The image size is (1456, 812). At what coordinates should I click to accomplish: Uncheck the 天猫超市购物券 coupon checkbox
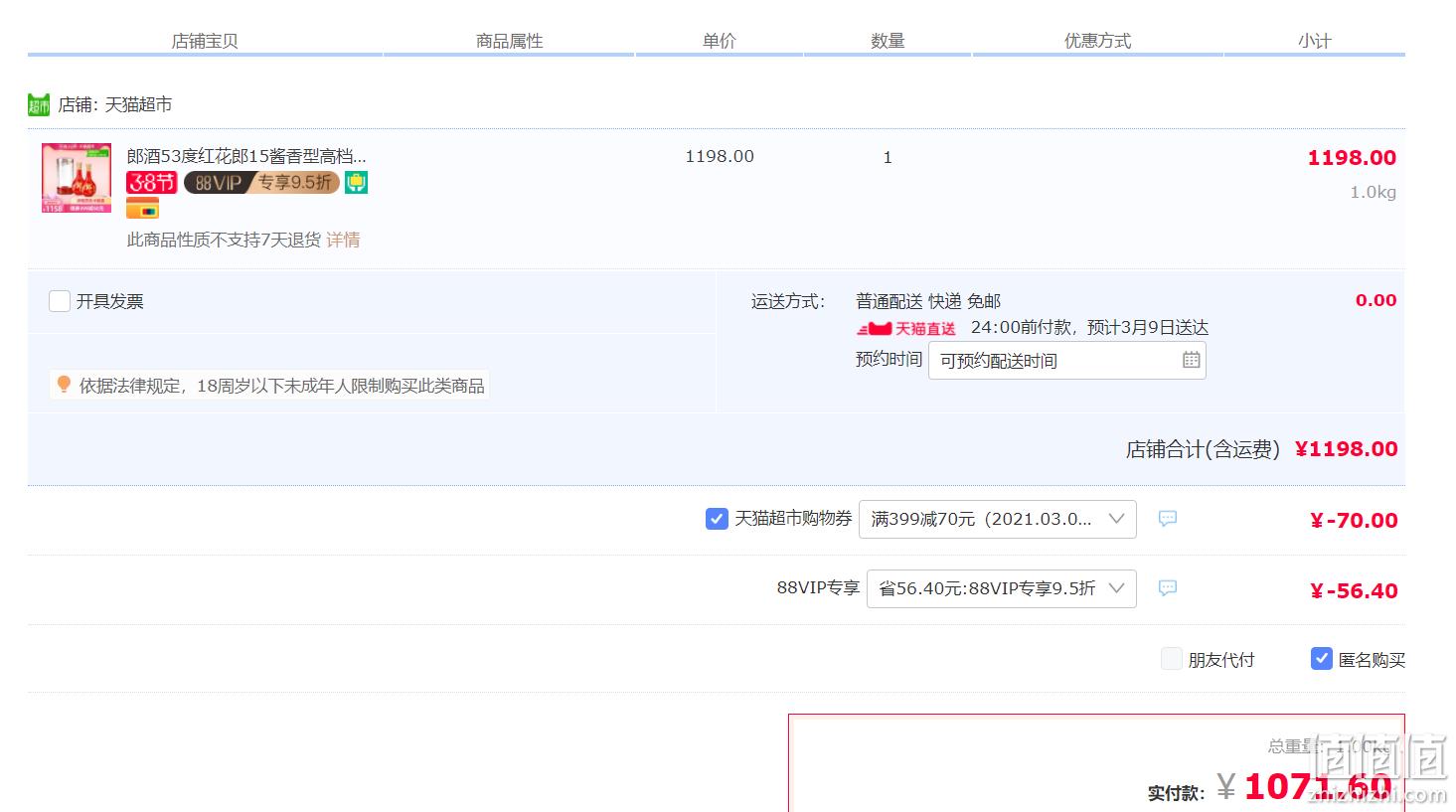tap(717, 519)
